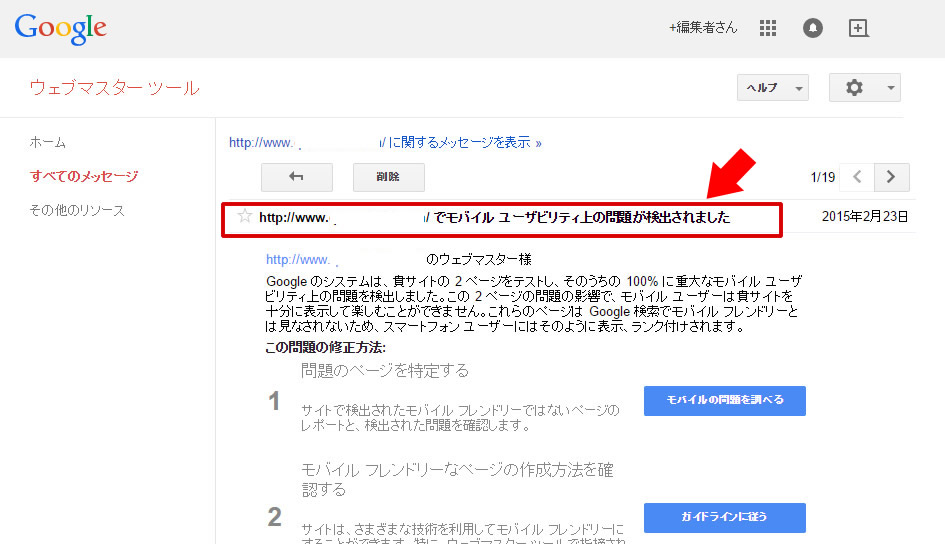Click the date 2015年2月23日
Image resolution: width=945 pixels, height=544 pixels.
865,217
